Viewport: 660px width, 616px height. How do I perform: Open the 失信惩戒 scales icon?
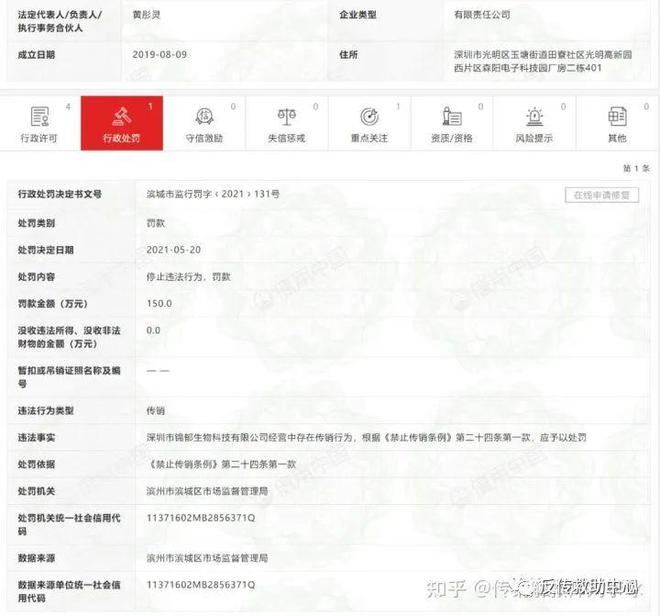pos(287,117)
